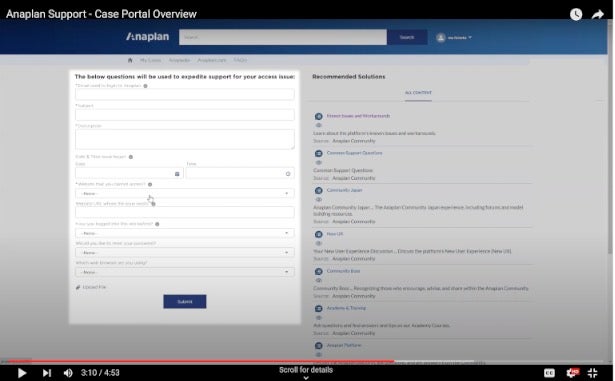Click the Date input field
The image size is (615, 381).
(129, 173)
